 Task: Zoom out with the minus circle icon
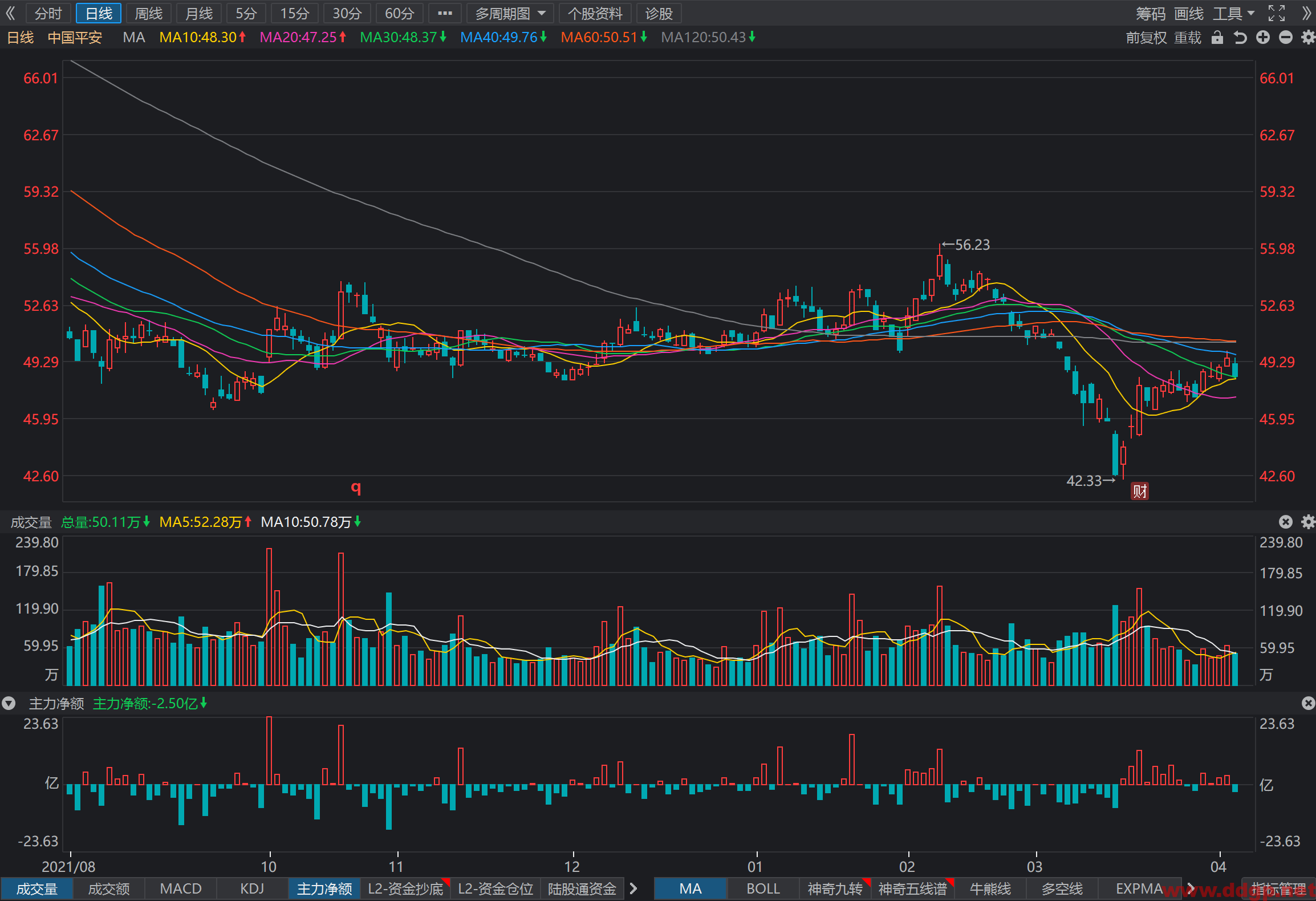[1286, 38]
